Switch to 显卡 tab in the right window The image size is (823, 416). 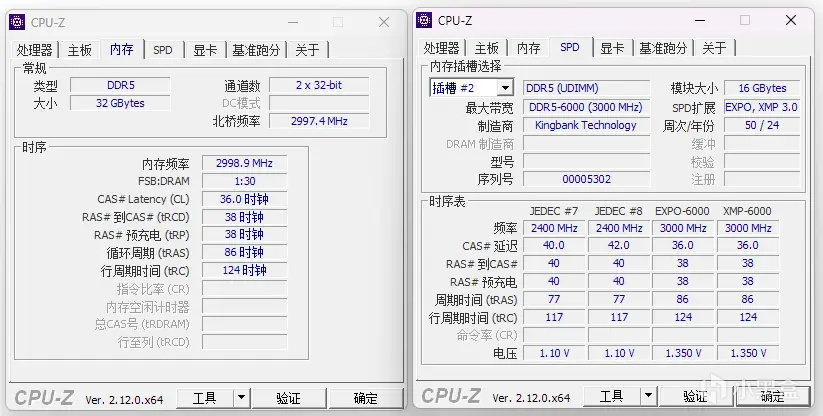click(x=612, y=48)
